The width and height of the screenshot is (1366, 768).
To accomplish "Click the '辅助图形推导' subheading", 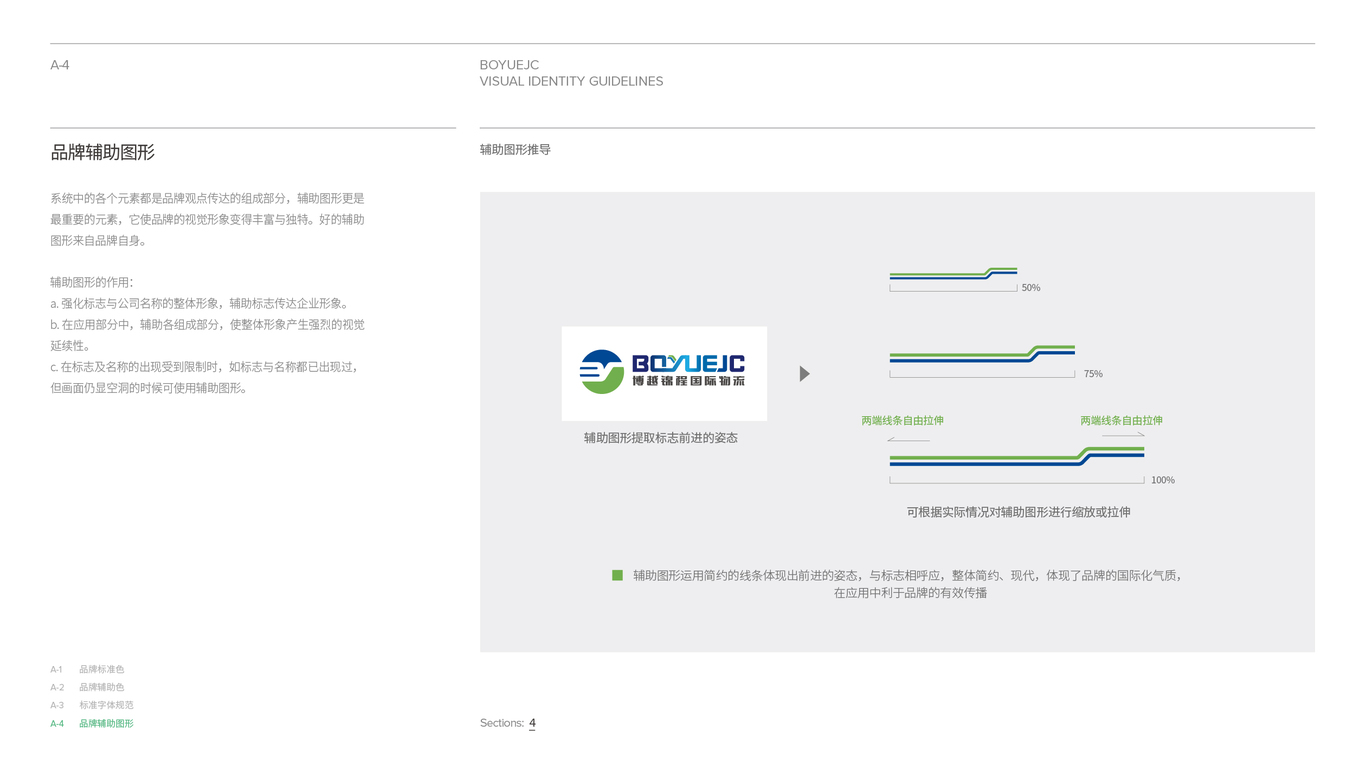I will (x=515, y=150).
